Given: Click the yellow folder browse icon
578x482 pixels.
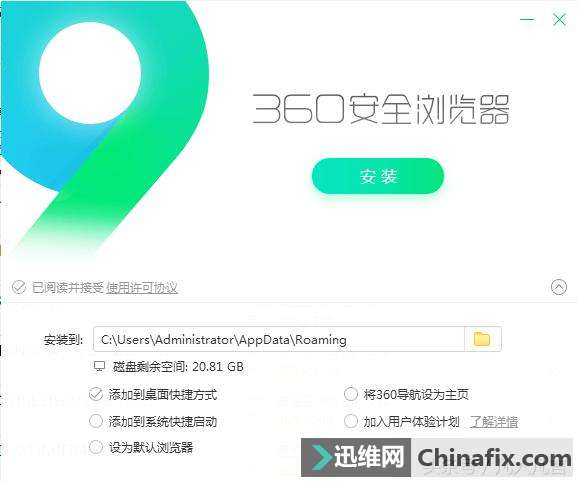Looking at the screenshot, I should click(482, 339).
